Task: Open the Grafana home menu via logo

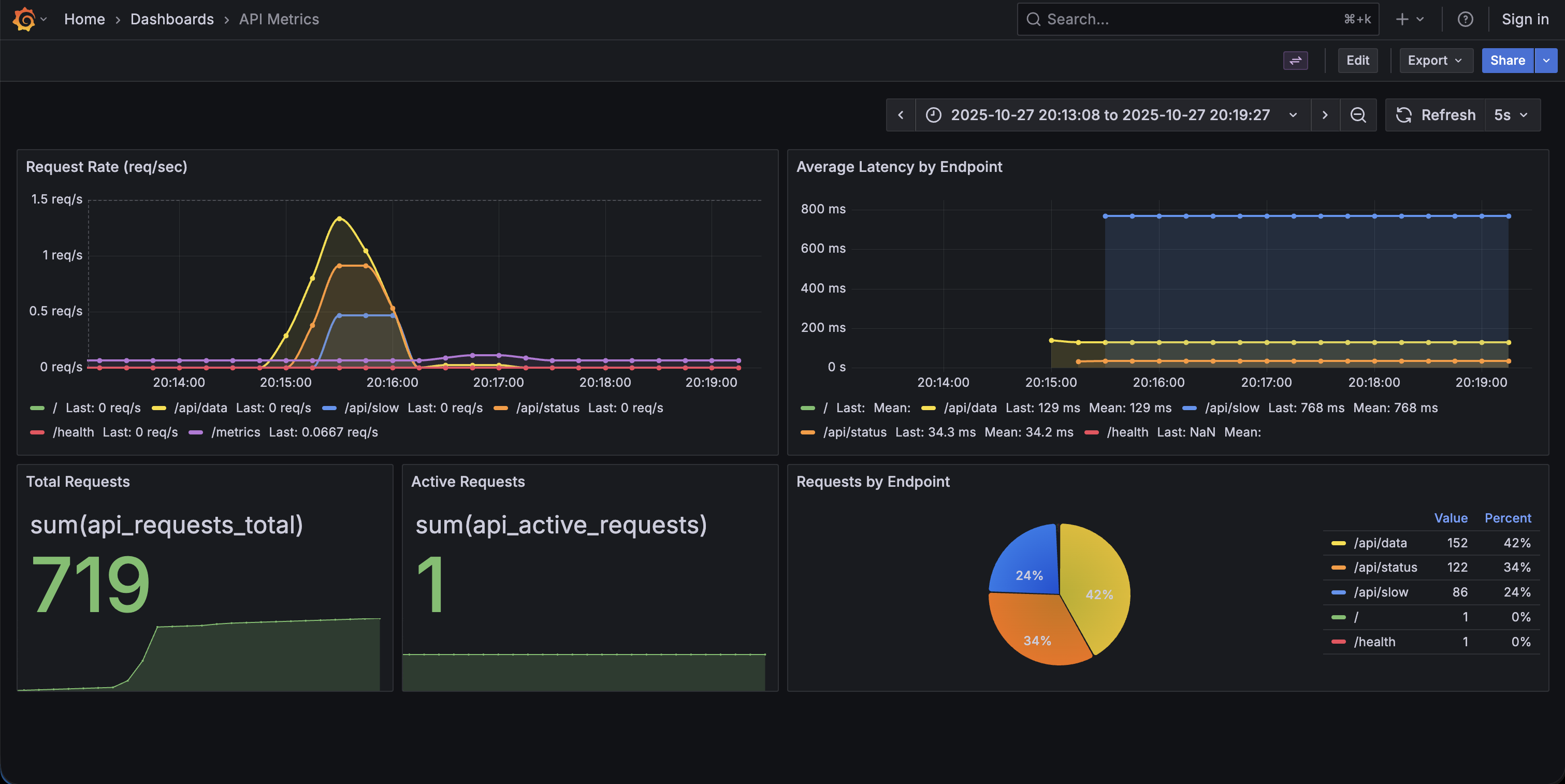Action: (x=24, y=19)
